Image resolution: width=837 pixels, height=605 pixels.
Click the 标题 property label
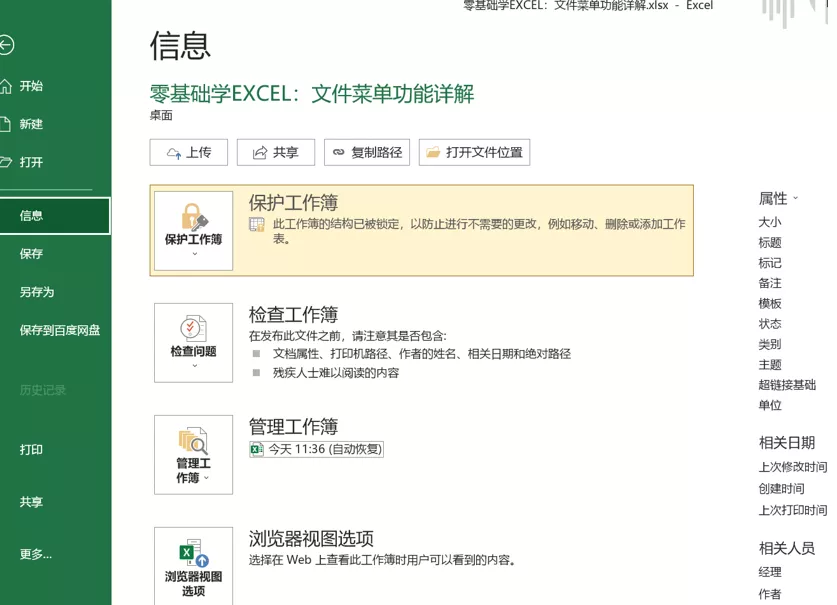pos(770,243)
